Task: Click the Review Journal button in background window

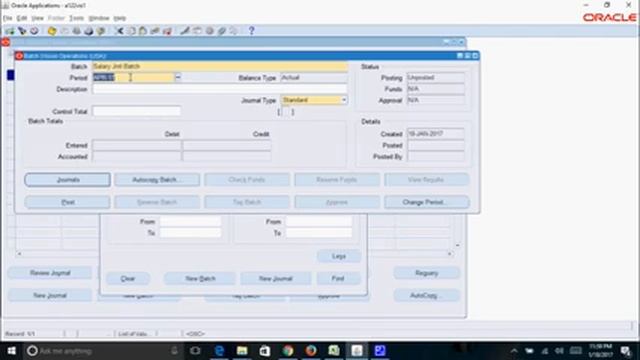Action: pyautogui.click(x=50, y=273)
